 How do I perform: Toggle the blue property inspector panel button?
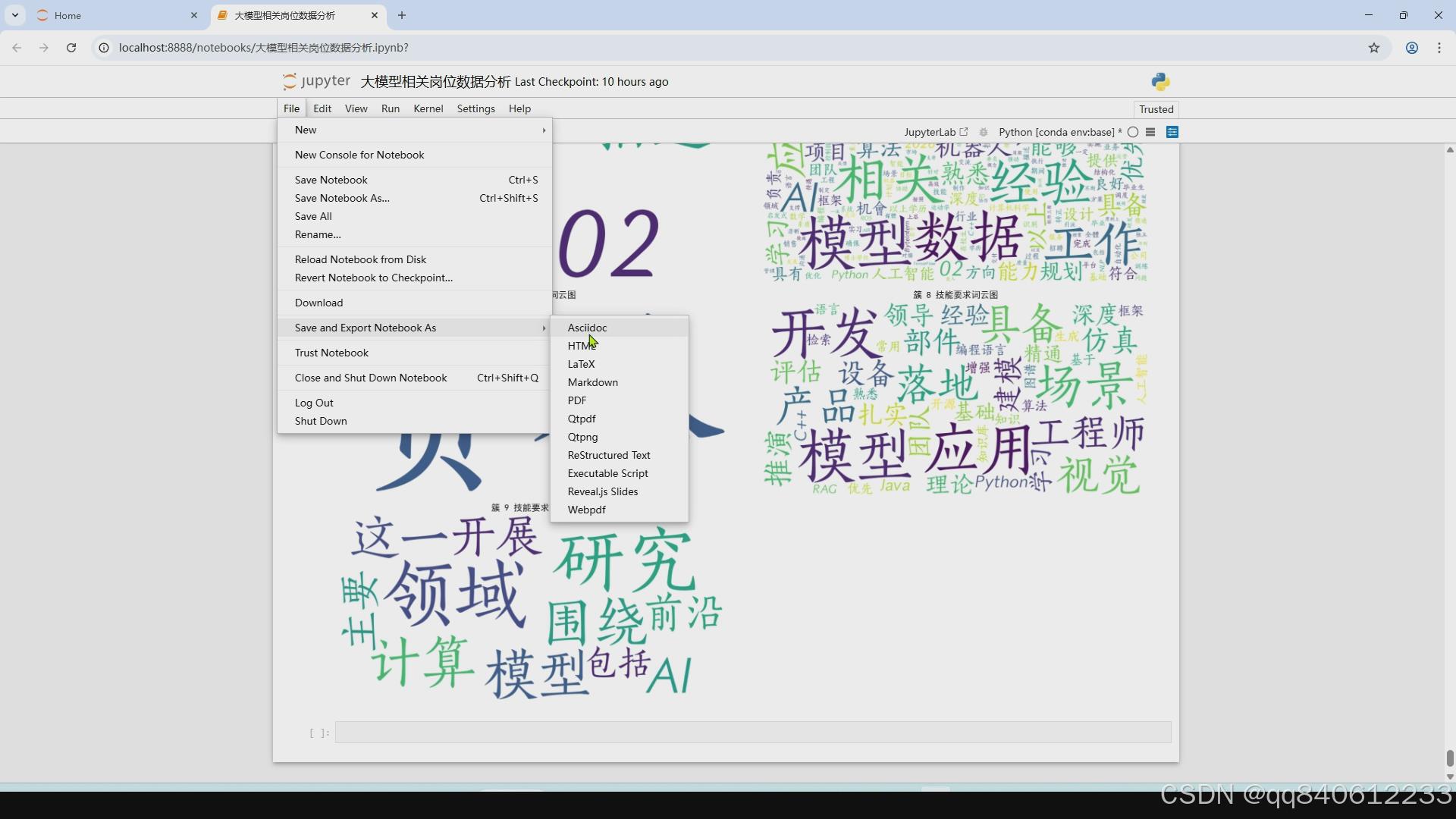pos(1172,132)
